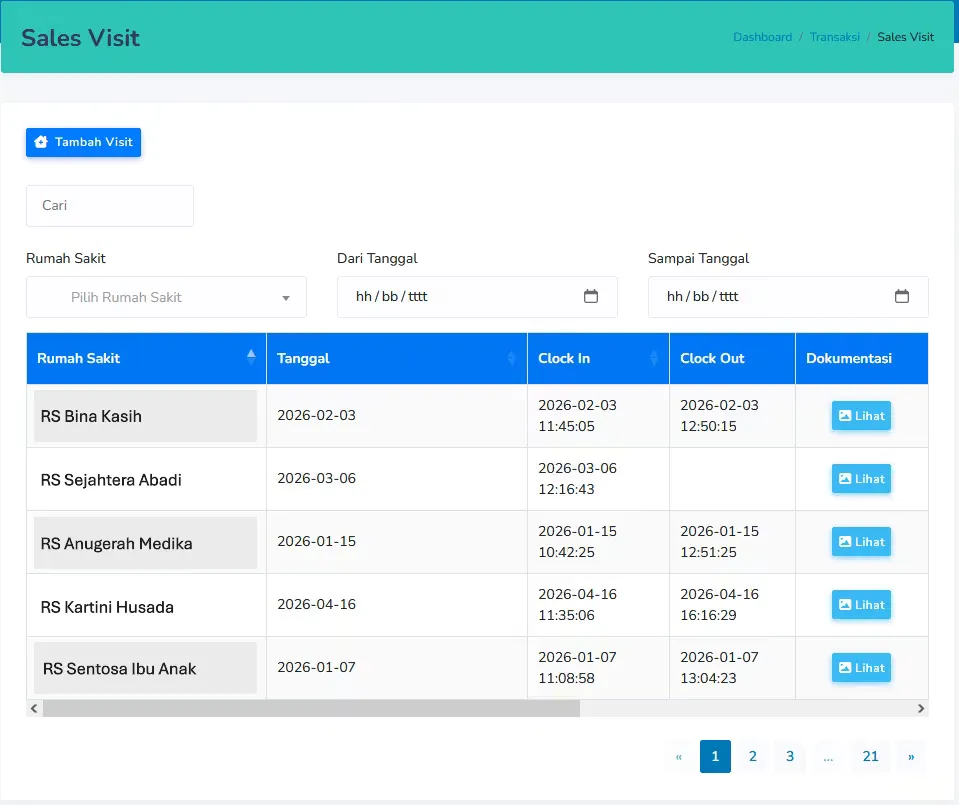Jump to last page 21
Screen dimensions: 959x805
click(x=870, y=757)
